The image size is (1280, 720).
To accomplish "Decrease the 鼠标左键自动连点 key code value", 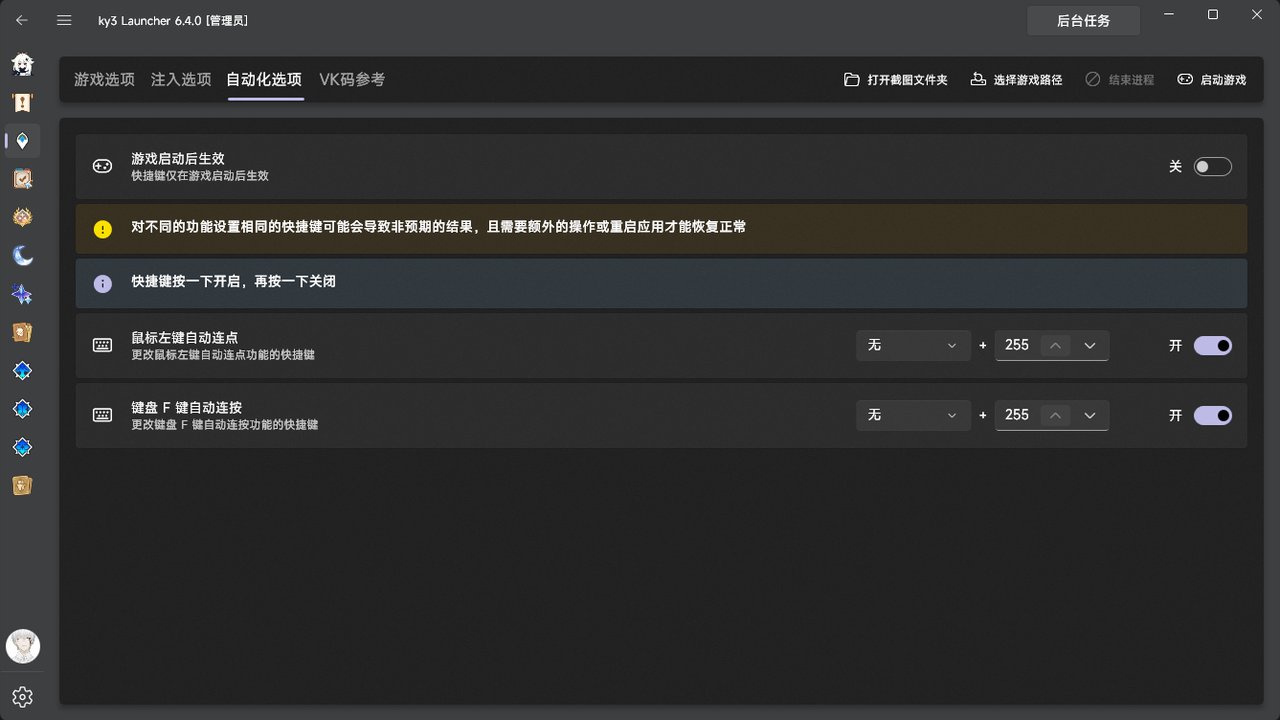I will pos(1090,345).
